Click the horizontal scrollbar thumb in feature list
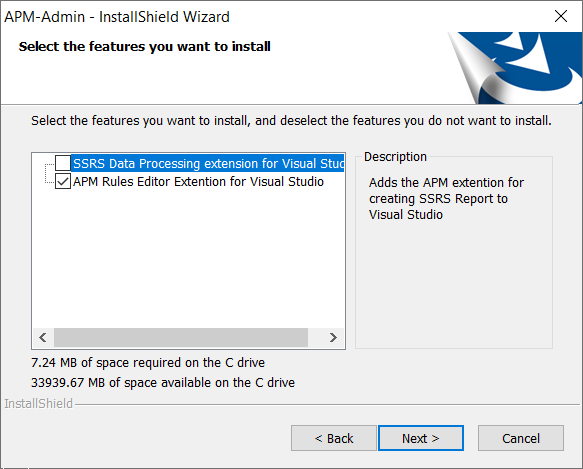Viewport: 583px width, 469px height. 181,337
